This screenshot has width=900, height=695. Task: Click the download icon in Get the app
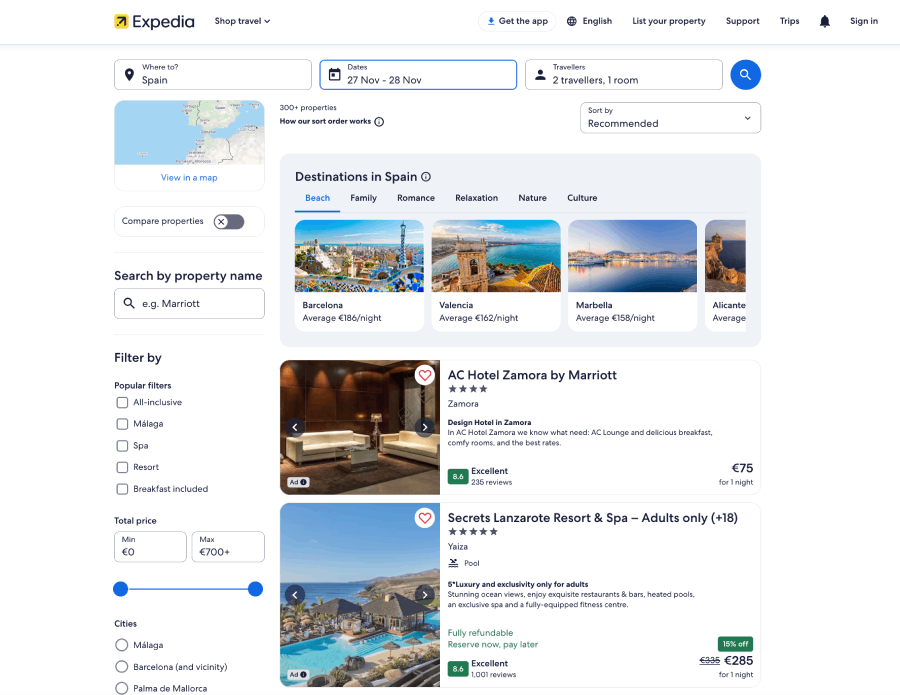click(491, 21)
